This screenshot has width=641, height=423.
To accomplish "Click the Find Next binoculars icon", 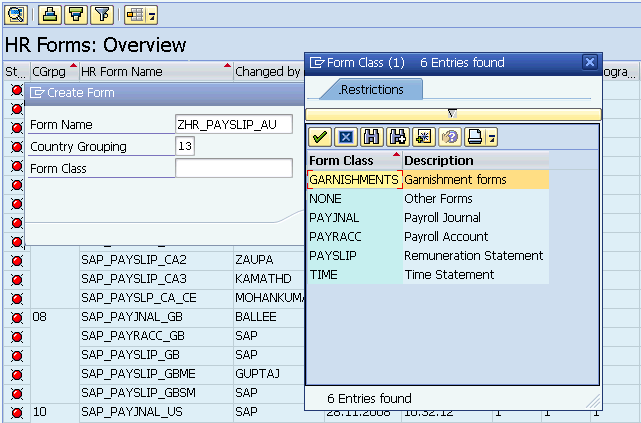I will [x=397, y=137].
